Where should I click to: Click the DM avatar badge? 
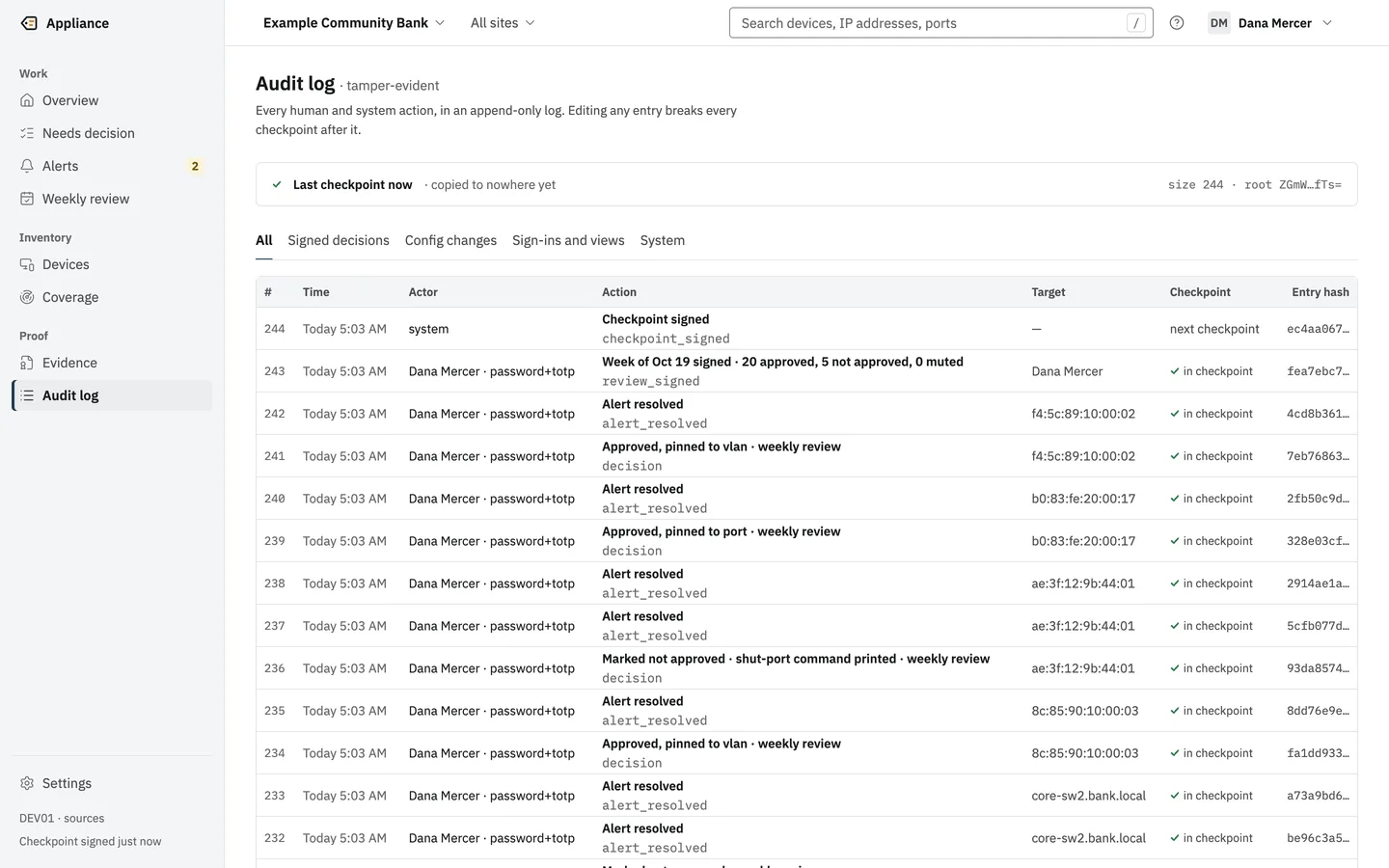pyautogui.click(x=1219, y=23)
